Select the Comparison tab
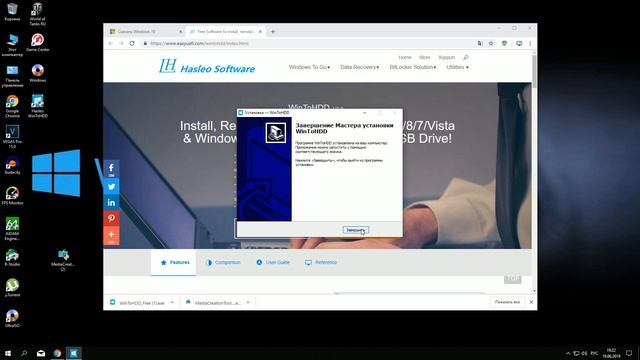The width and height of the screenshot is (640, 360). 223,262
